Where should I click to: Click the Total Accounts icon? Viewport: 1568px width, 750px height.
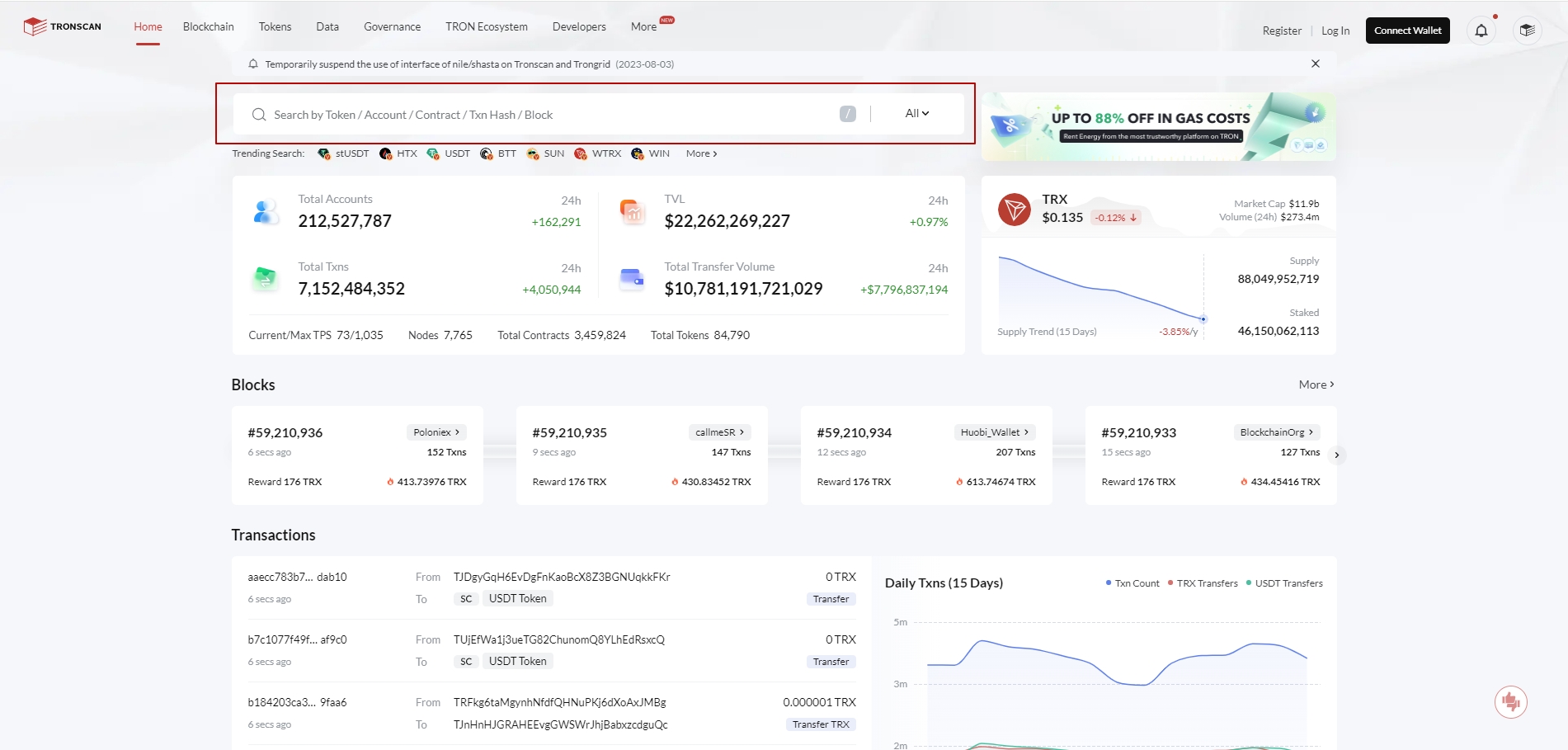pos(266,212)
